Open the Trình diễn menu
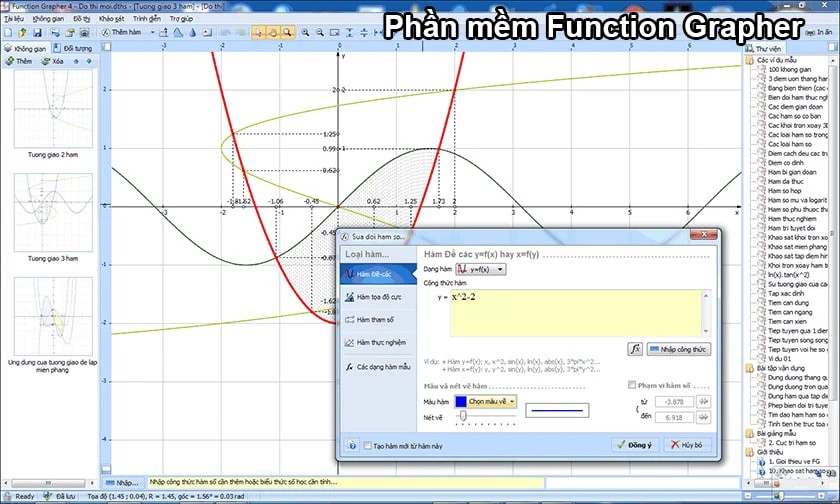 (147, 19)
